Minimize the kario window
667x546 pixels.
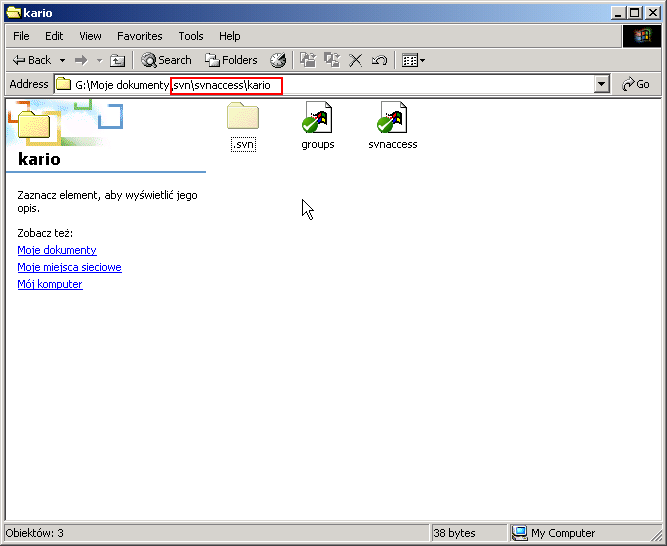click(618, 13)
